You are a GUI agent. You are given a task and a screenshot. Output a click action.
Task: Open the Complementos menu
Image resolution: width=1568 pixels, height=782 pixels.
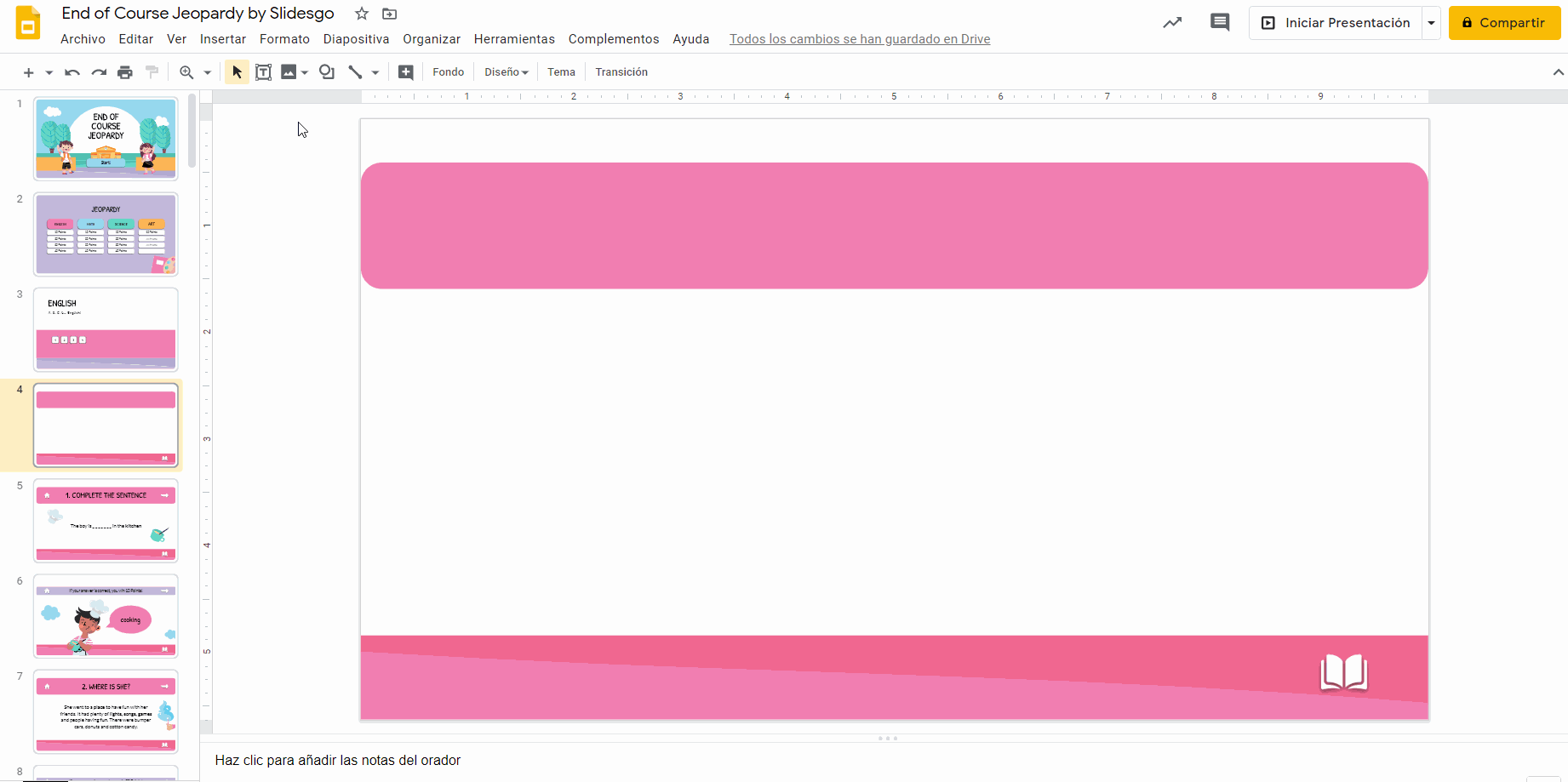point(614,39)
